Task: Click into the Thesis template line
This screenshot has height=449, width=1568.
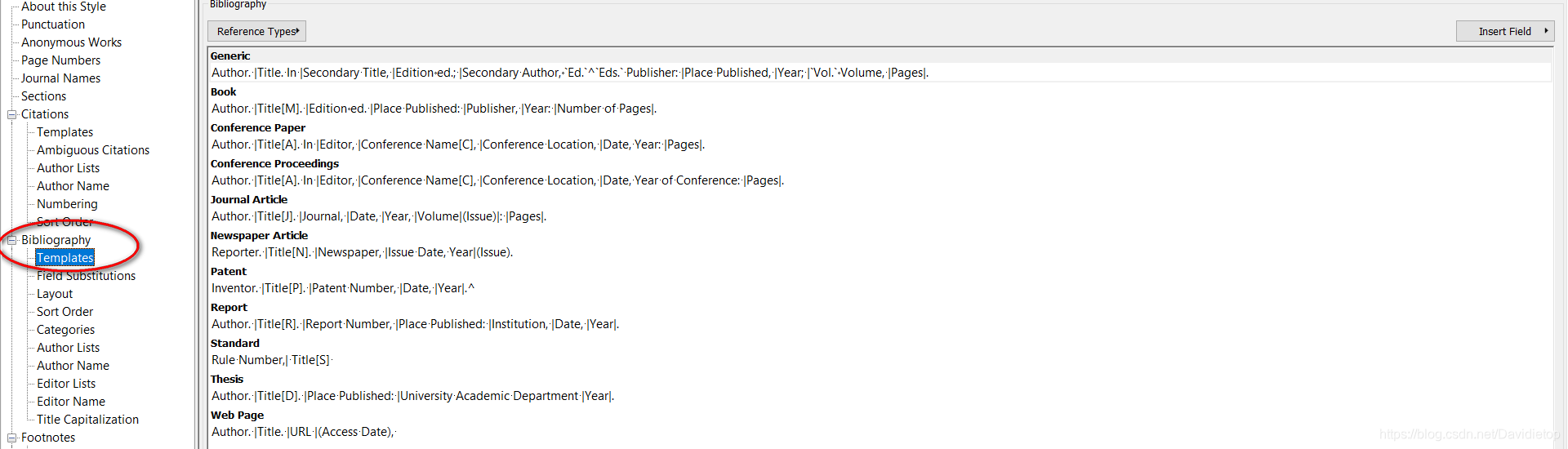Action: [x=412, y=396]
